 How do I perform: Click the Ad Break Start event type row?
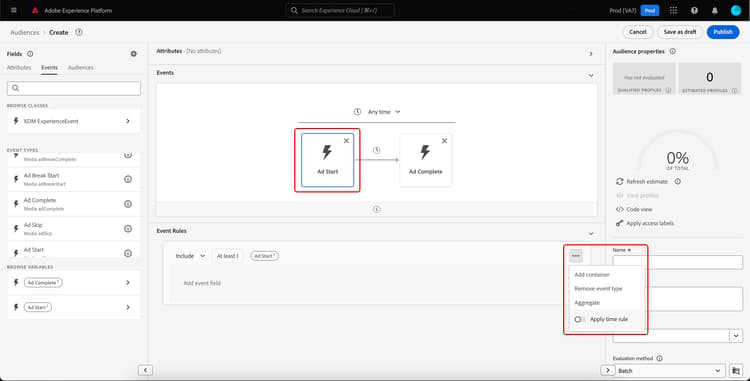pos(74,179)
